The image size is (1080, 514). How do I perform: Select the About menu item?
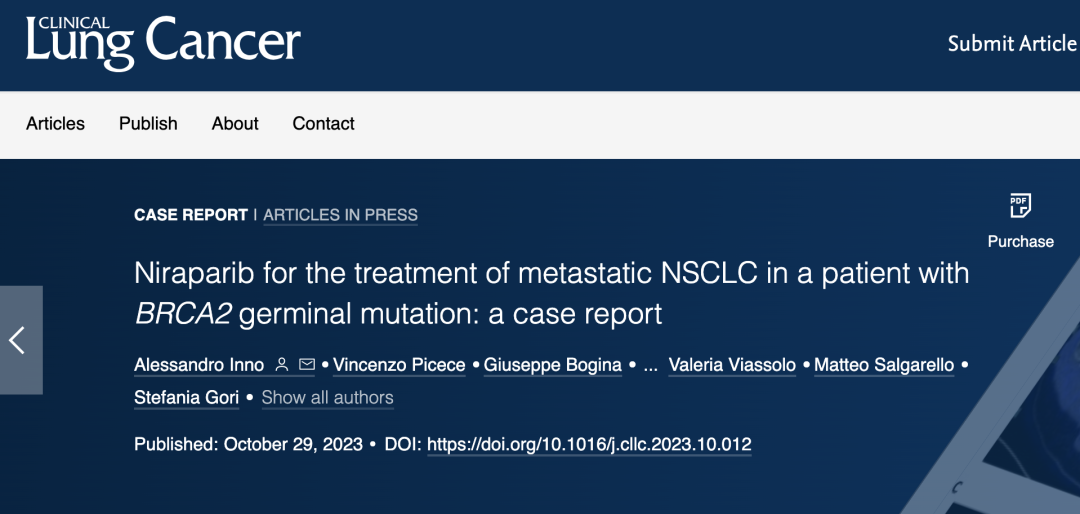[235, 124]
